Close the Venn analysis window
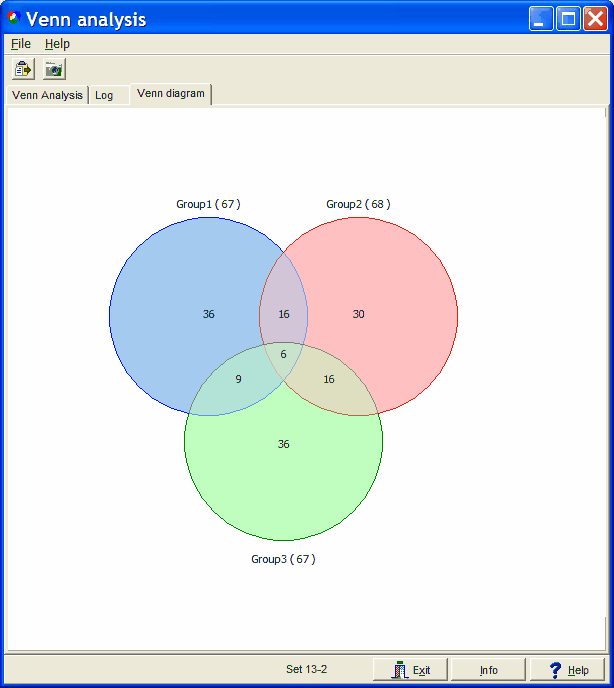 pos(595,18)
